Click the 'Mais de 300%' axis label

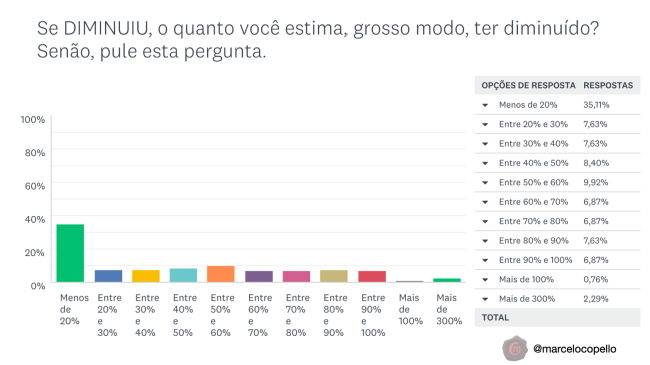click(x=449, y=309)
